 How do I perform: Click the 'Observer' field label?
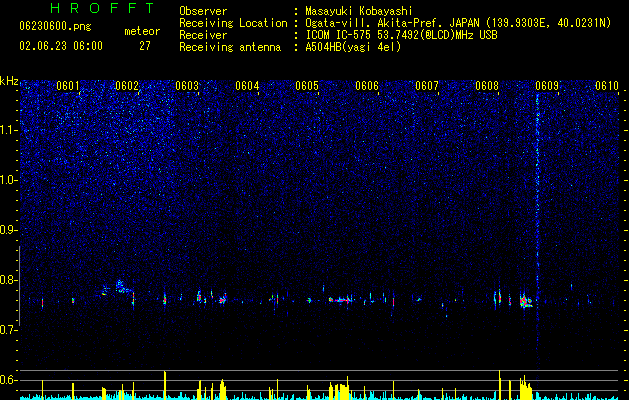click(203, 11)
